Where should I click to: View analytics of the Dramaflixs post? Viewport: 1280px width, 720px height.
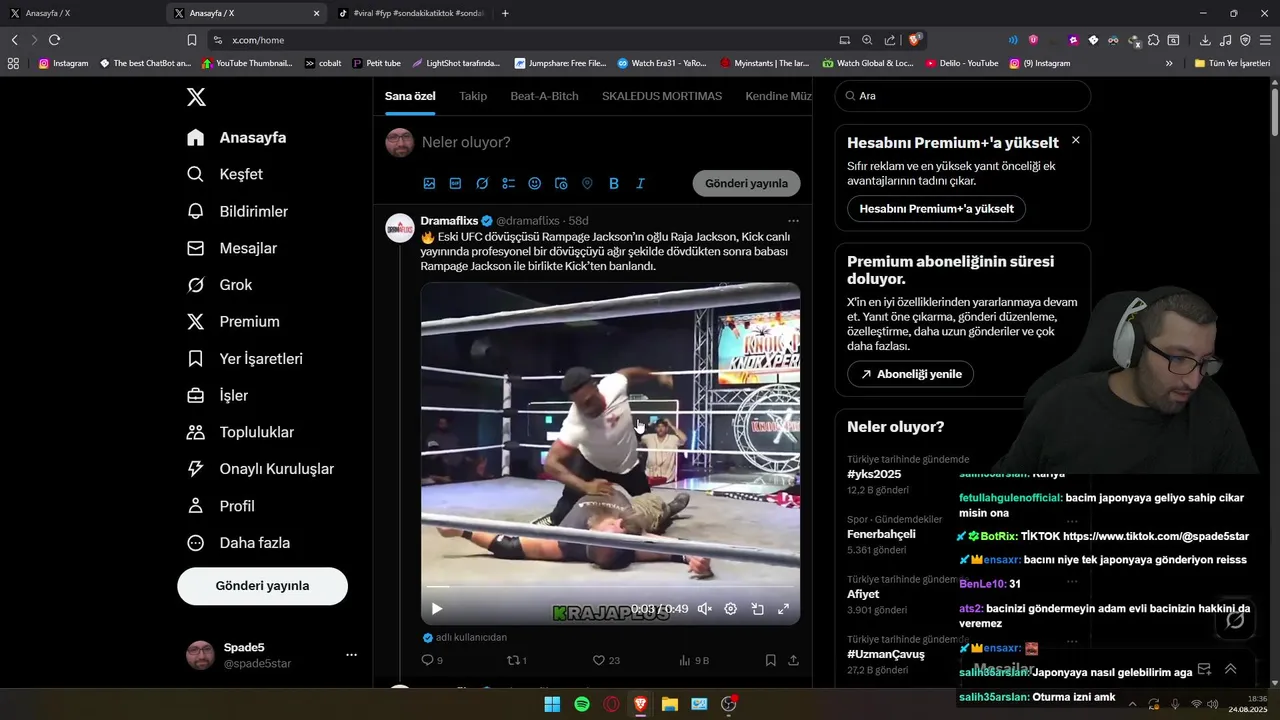[x=693, y=660]
